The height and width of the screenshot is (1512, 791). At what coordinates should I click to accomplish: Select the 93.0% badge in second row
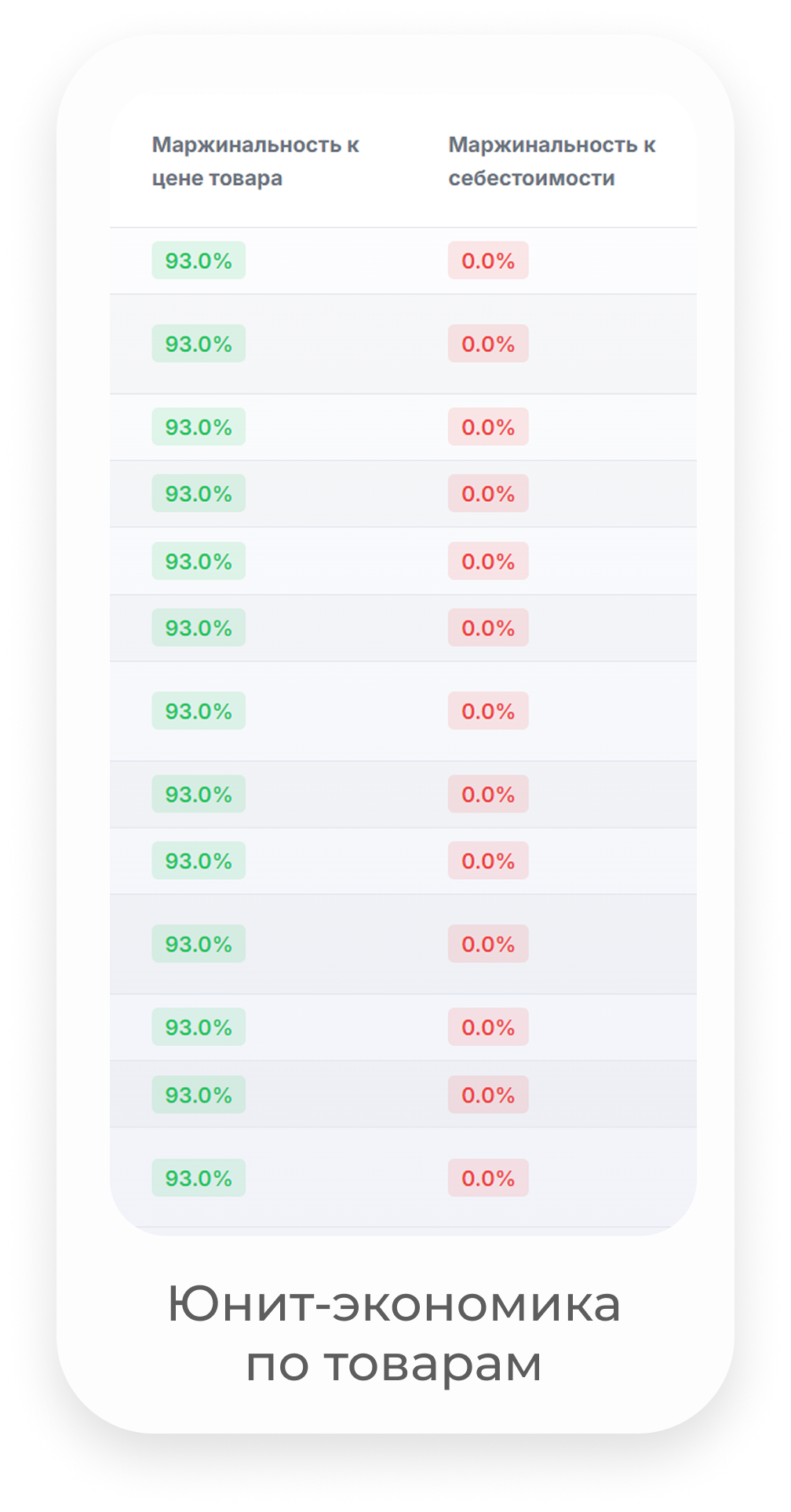tap(199, 344)
